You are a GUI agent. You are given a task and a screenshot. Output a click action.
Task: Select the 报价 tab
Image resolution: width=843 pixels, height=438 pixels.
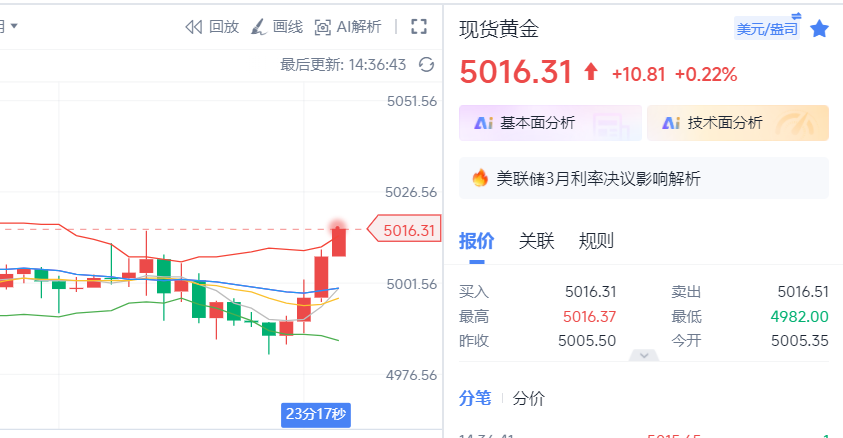[x=476, y=241]
